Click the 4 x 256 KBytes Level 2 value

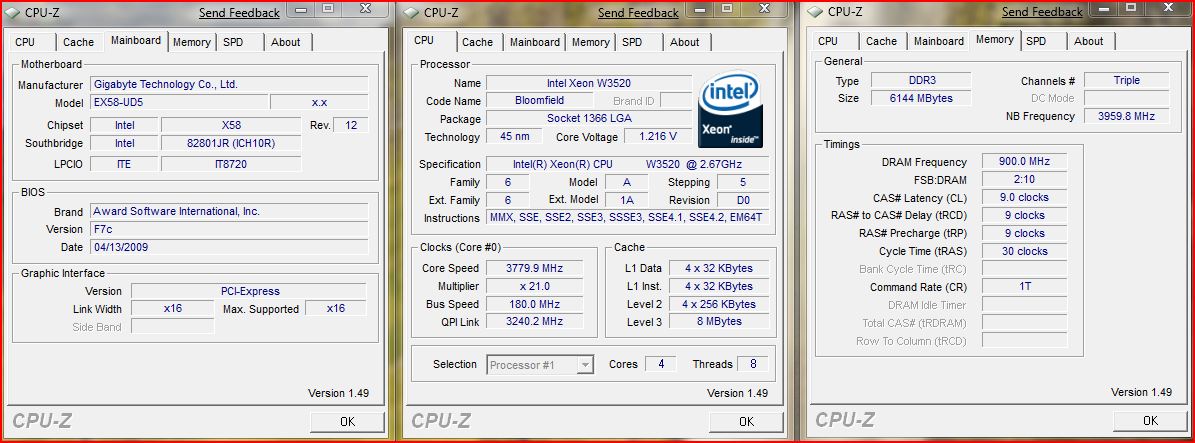(719, 303)
